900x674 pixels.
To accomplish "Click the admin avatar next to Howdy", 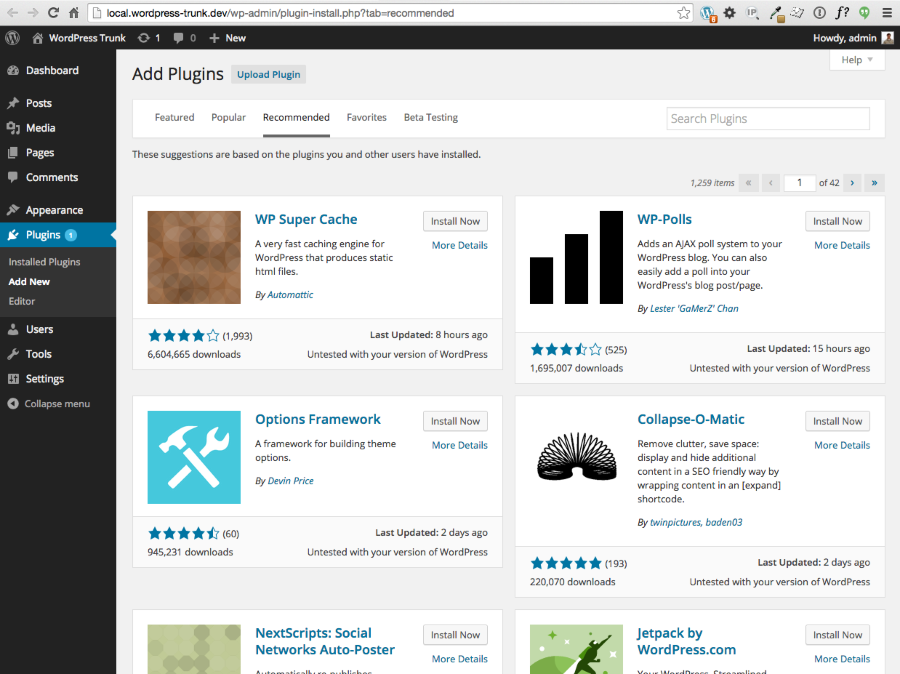I will [887, 38].
